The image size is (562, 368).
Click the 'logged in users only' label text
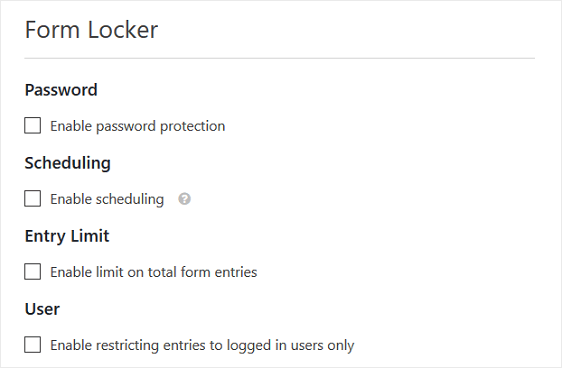click(290, 345)
